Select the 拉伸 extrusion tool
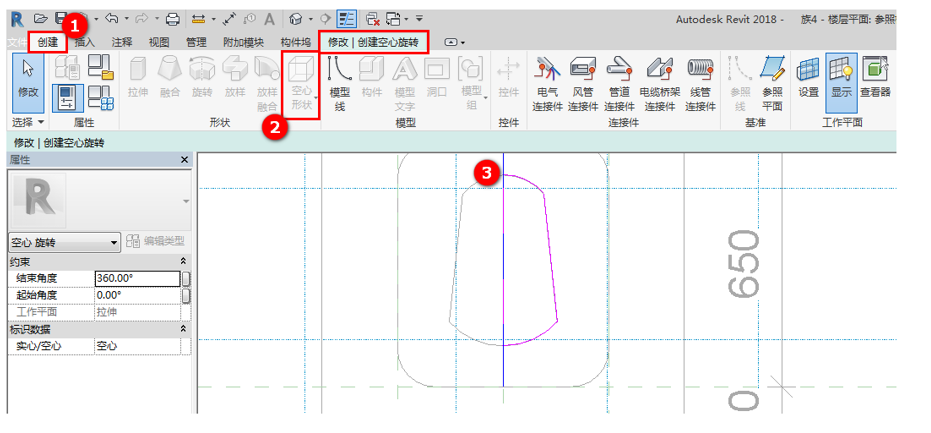Screen dimensions: 931x433 tap(138, 77)
